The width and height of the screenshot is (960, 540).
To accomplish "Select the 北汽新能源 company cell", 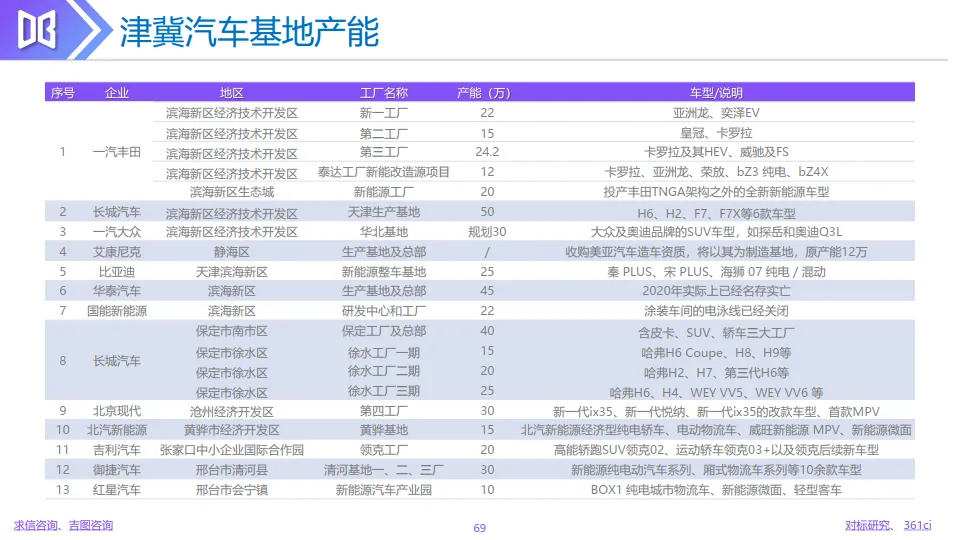I will pyautogui.click(x=116, y=430).
